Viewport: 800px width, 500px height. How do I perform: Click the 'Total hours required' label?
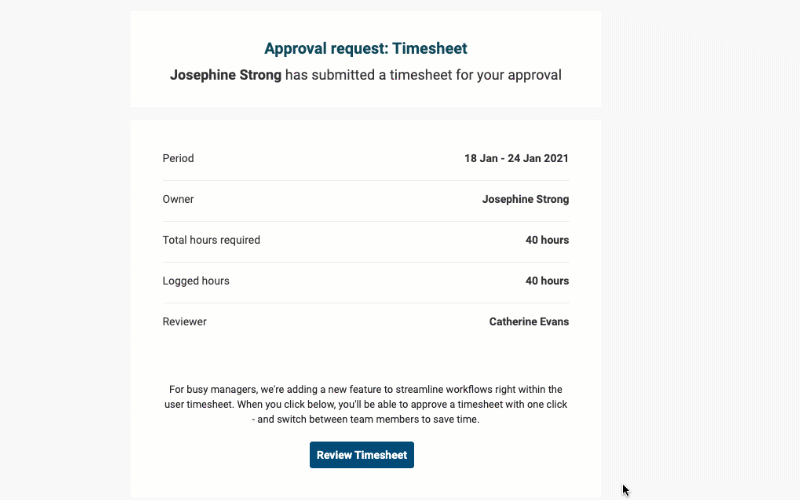click(211, 240)
